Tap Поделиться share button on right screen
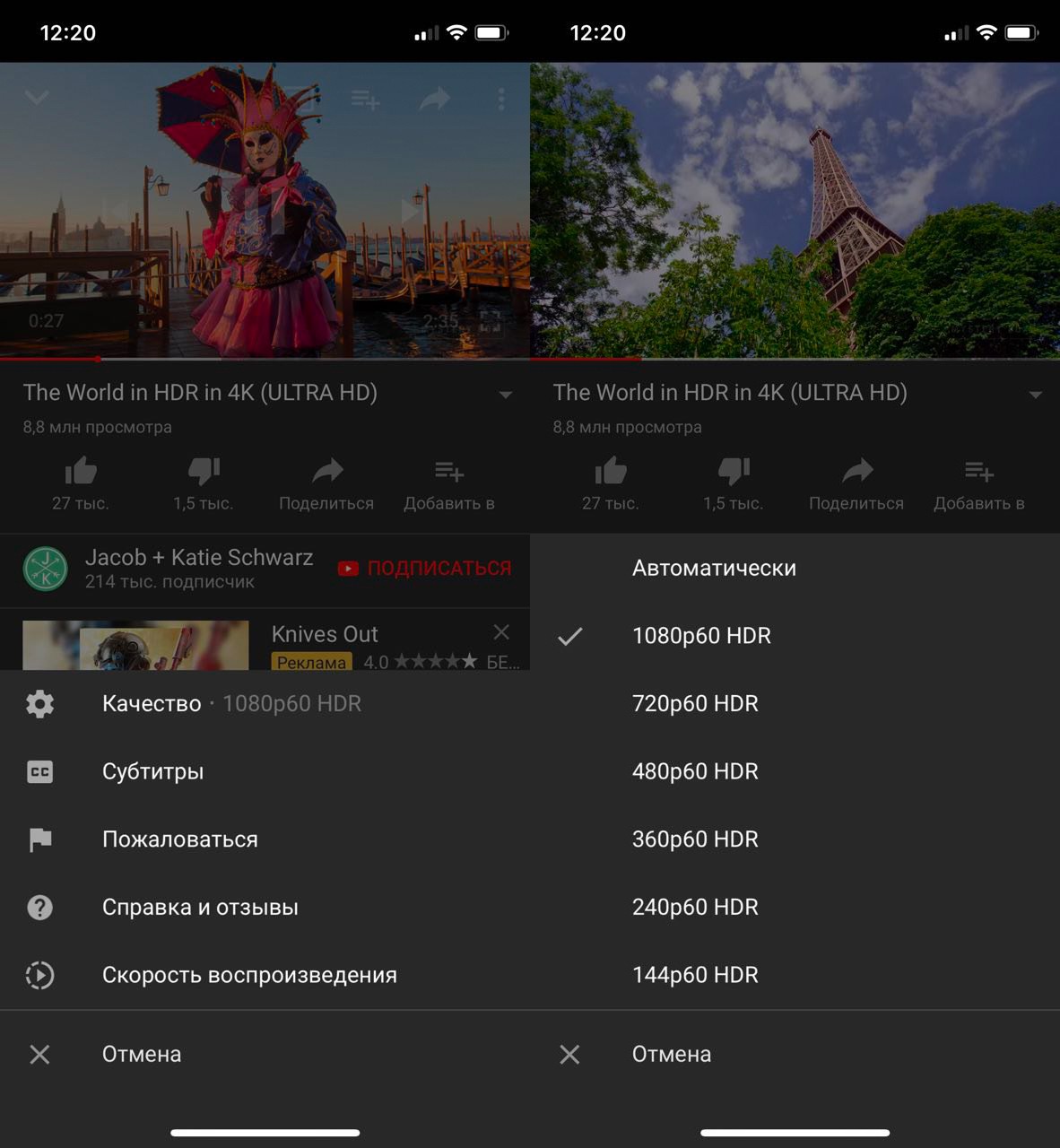The height and width of the screenshot is (1148, 1060). tap(856, 484)
